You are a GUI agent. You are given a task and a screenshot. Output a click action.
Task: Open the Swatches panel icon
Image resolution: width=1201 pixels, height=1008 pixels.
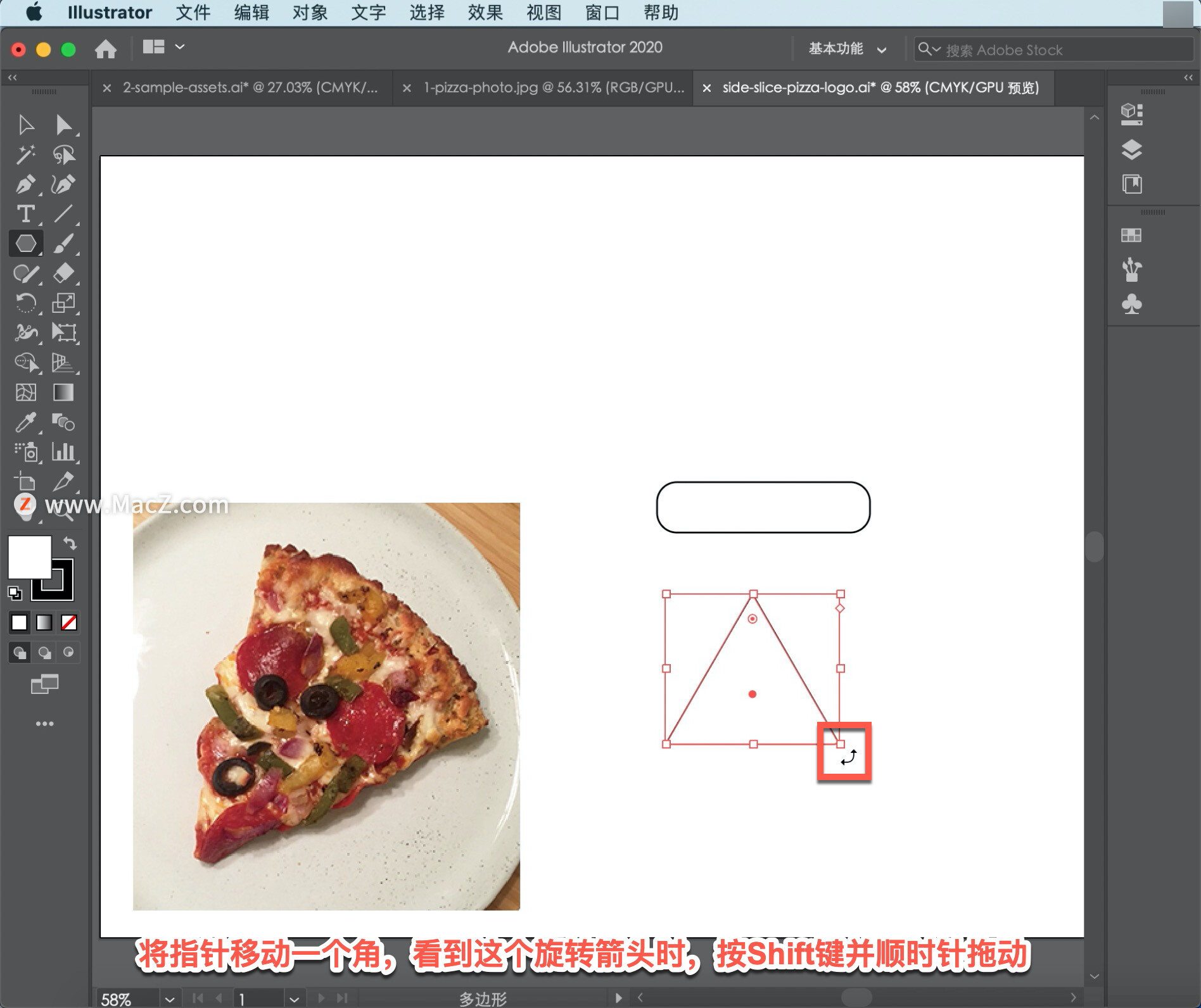[1131, 236]
